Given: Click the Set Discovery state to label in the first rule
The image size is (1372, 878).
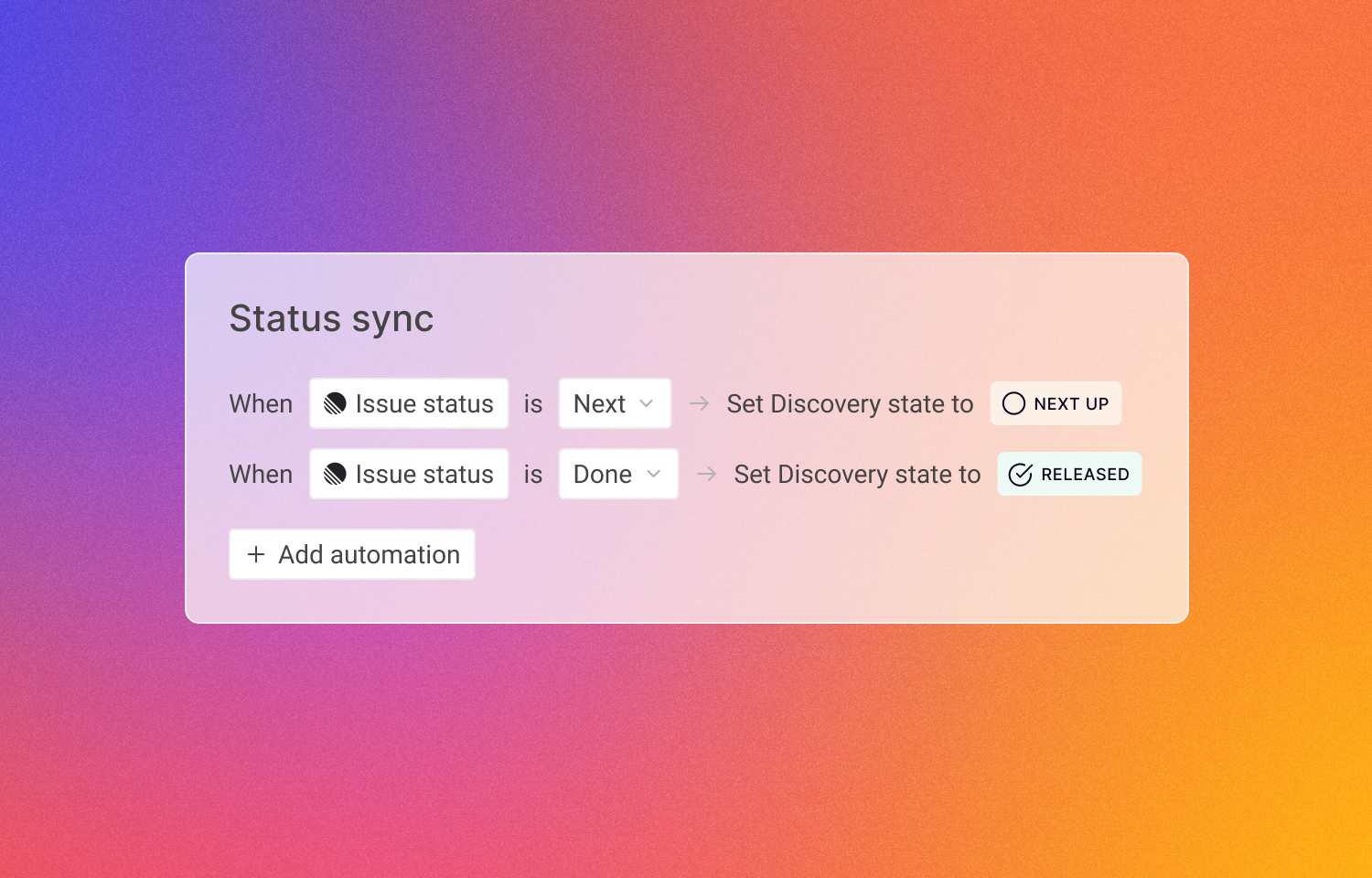Looking at the screenshot, I should click(850, 403).
